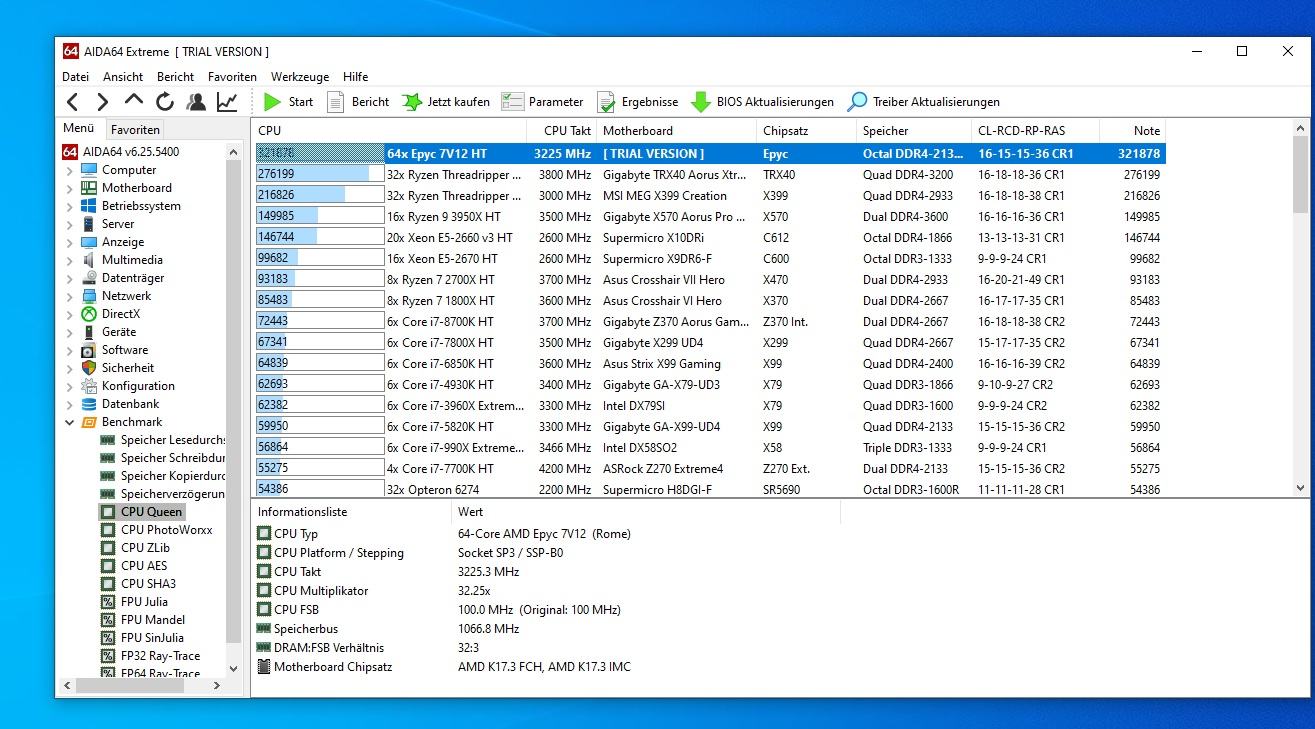Sort by the CPU Takt column header
This screenshot has height=729, width=1315.
point(562,131)
